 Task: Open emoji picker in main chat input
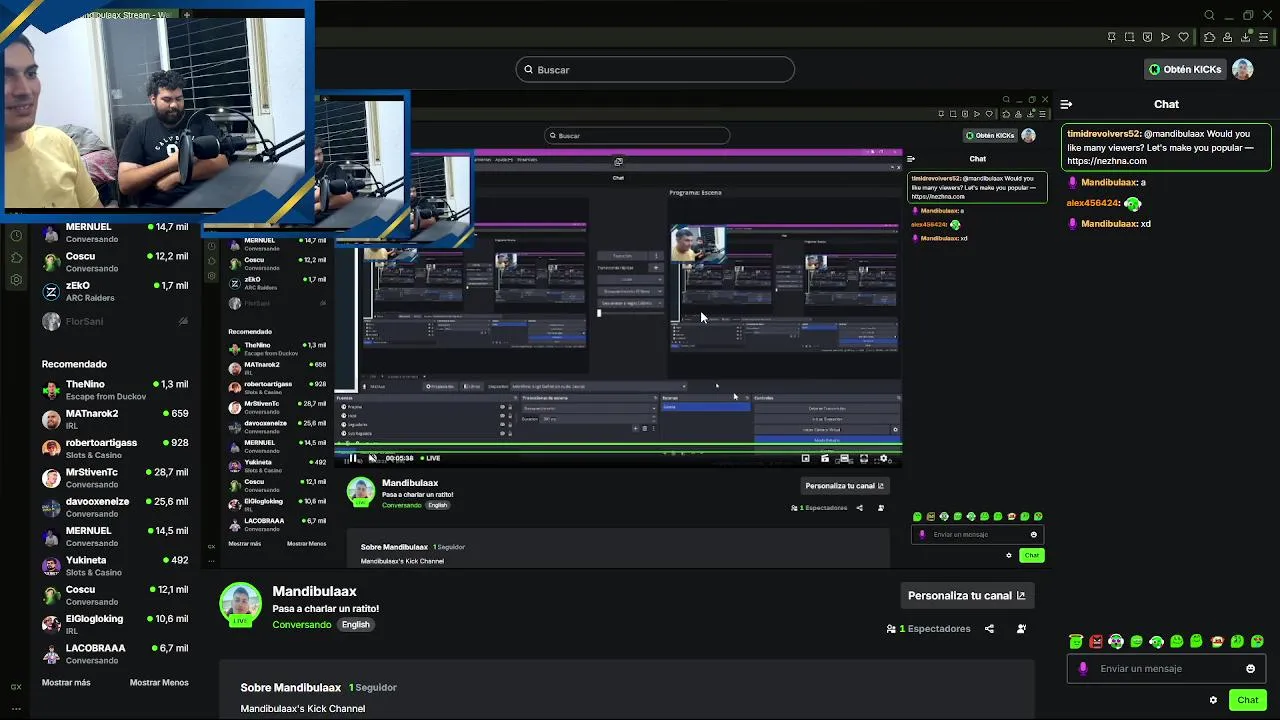1250,669
